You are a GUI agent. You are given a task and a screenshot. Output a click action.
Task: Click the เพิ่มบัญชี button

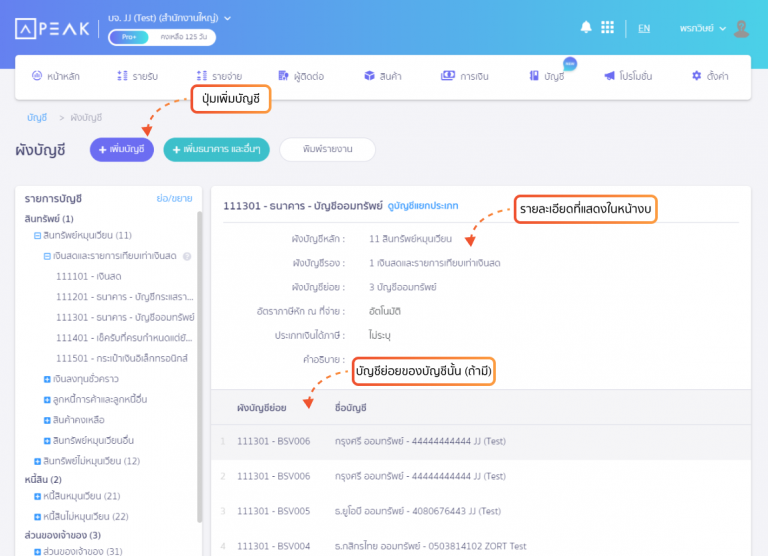point(120,149)
